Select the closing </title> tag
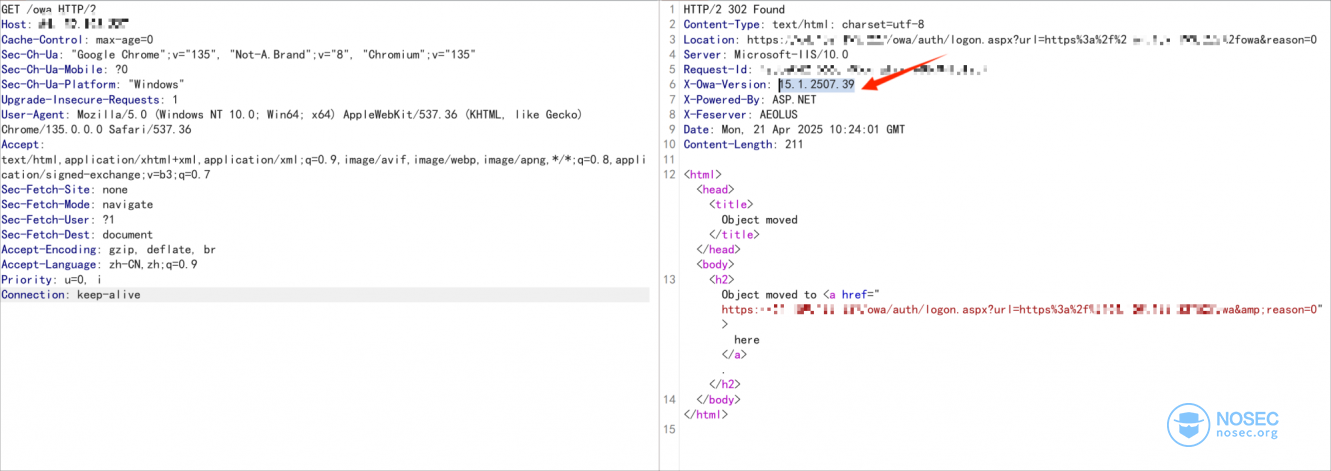 [734, 234]
